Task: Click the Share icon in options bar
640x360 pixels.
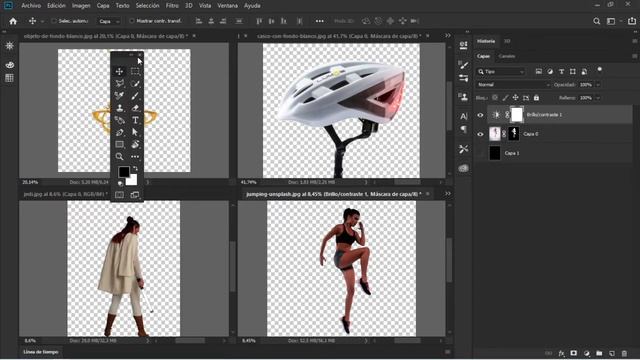Action: [x=632, y=21]
